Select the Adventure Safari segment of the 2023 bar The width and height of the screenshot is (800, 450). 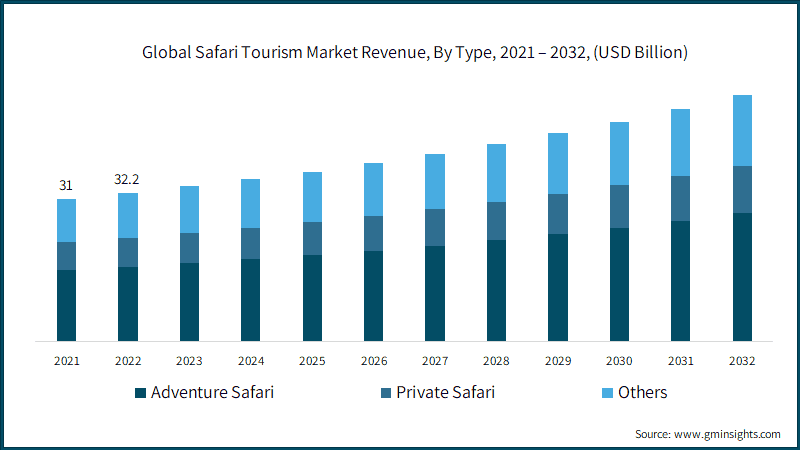tap(189, 302)
